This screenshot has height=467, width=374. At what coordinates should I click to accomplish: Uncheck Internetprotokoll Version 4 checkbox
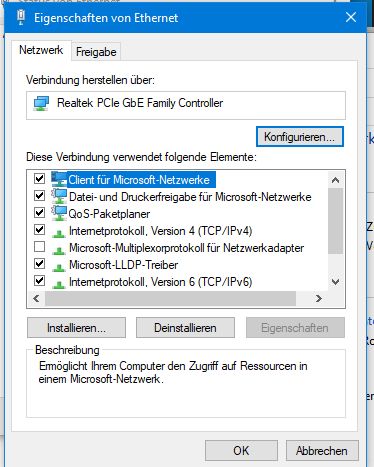[x=39, y=229]
